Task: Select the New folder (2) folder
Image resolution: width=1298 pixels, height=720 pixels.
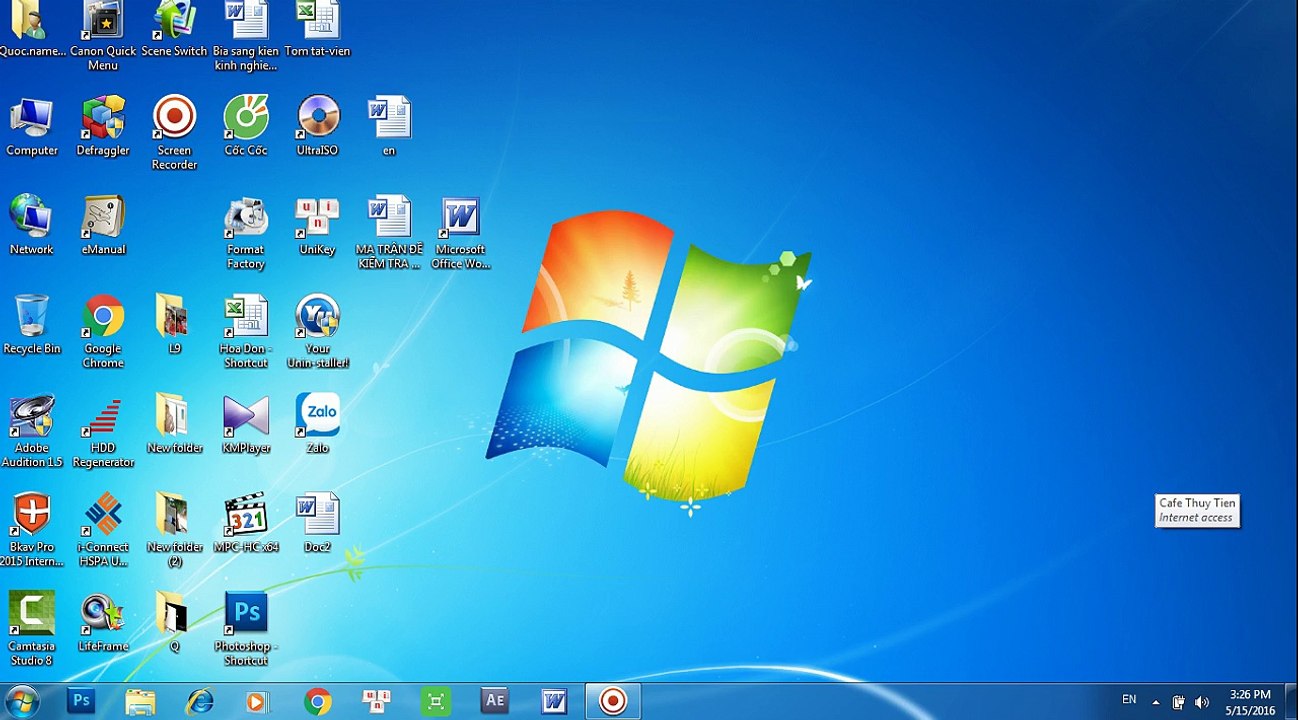Action: 174,529
